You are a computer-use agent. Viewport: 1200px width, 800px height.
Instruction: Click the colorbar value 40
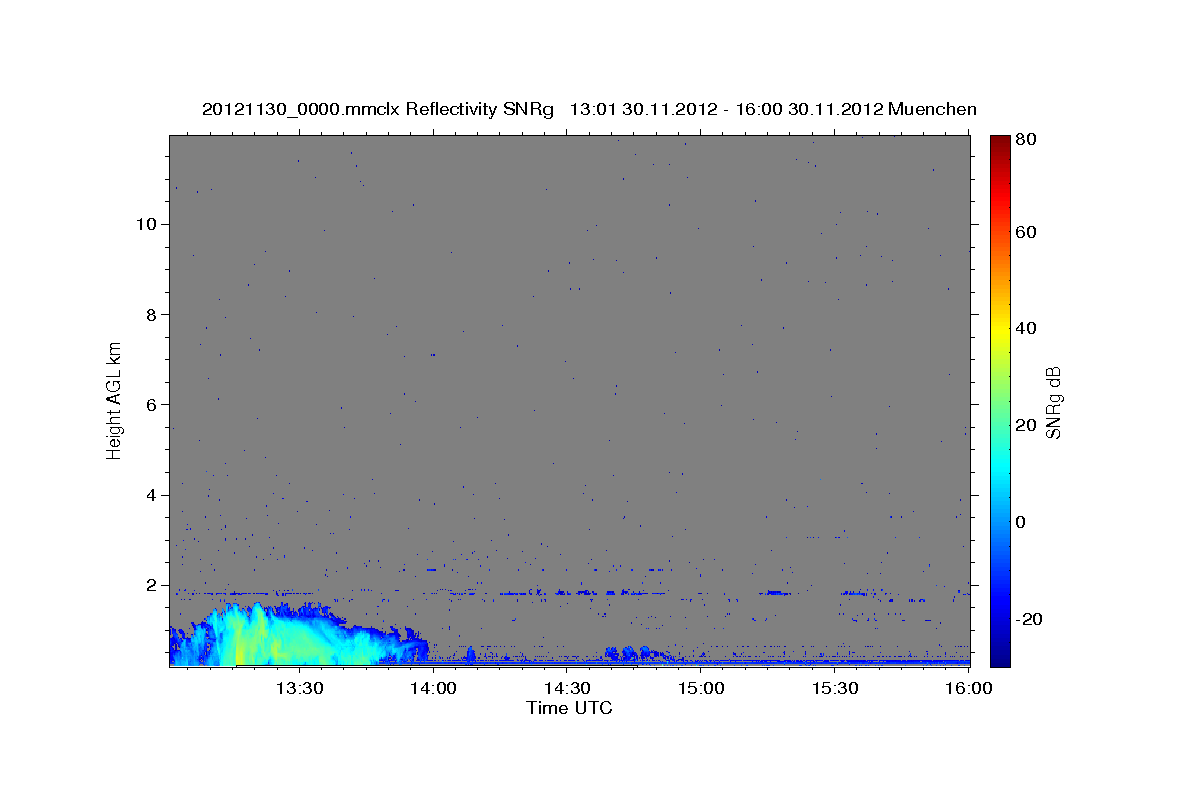pos(1025,329)
